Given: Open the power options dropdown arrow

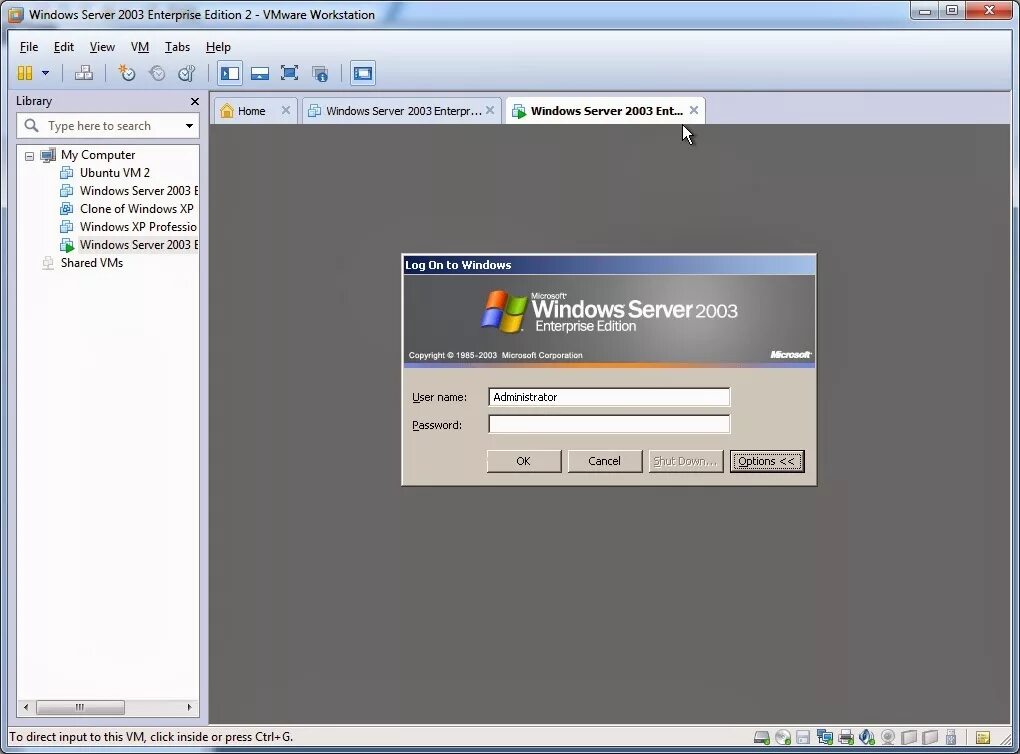Looking at the screenshot, I should [46, 73].
